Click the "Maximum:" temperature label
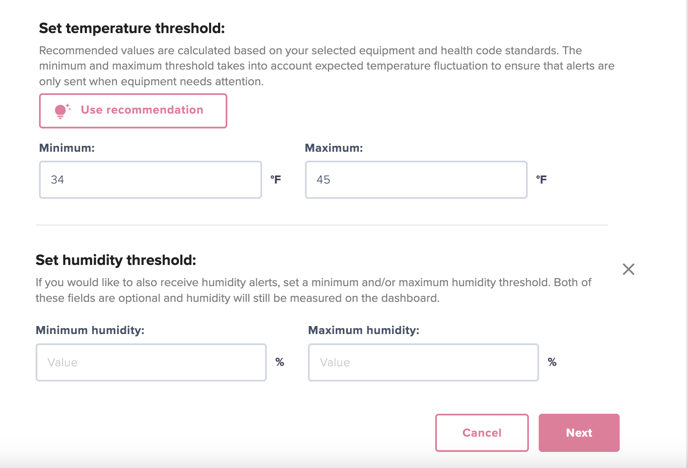Viewport: 688px width, 468px height. coord(334,148)
